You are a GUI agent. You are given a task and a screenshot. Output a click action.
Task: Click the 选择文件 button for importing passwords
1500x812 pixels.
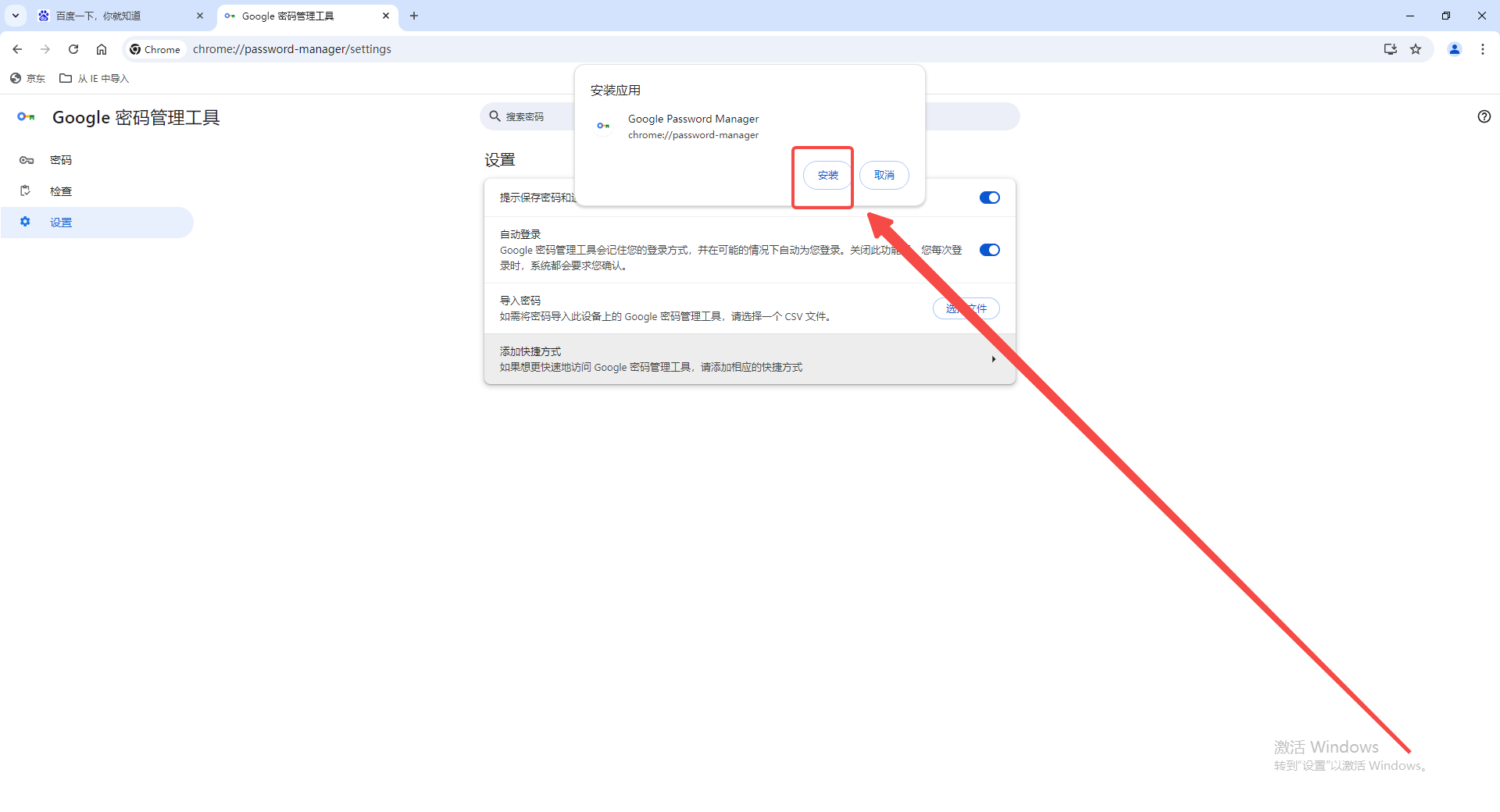[966, 308]
